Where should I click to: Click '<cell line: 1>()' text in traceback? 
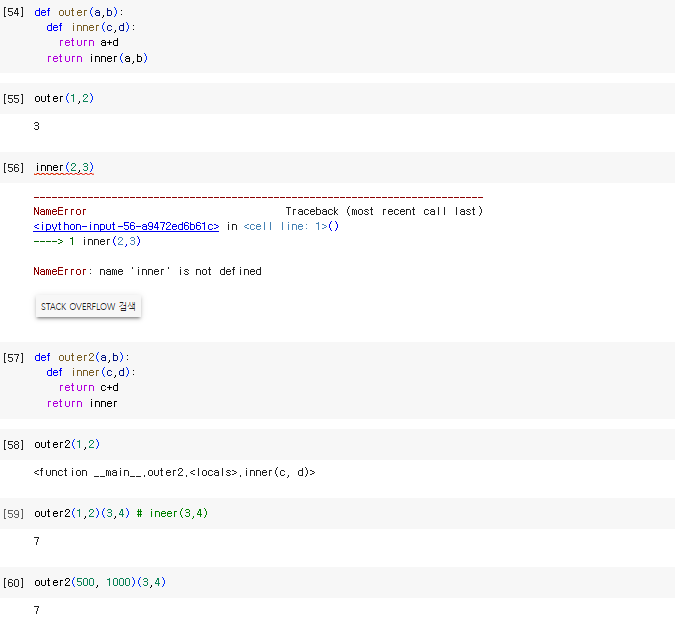pyautogui.click(x=291, y=226)
